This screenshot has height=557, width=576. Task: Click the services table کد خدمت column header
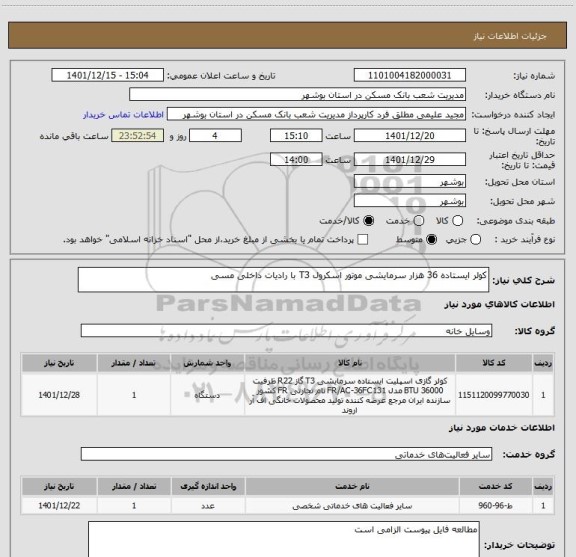pos(495,486)
